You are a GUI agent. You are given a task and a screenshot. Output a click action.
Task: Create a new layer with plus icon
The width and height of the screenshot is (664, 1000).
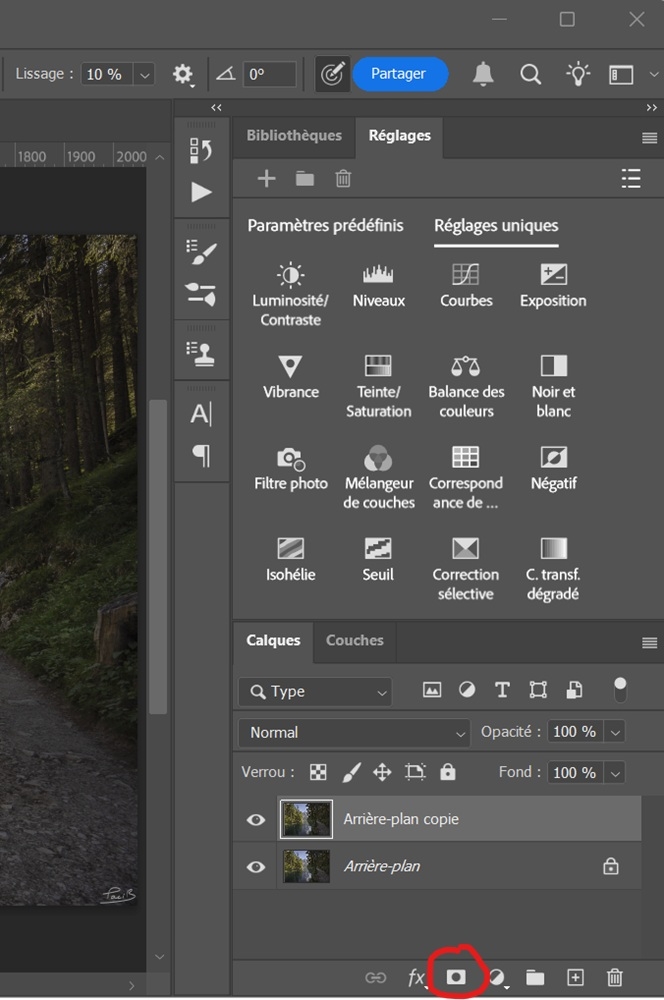pyautogui.click(x=575, y=977)
